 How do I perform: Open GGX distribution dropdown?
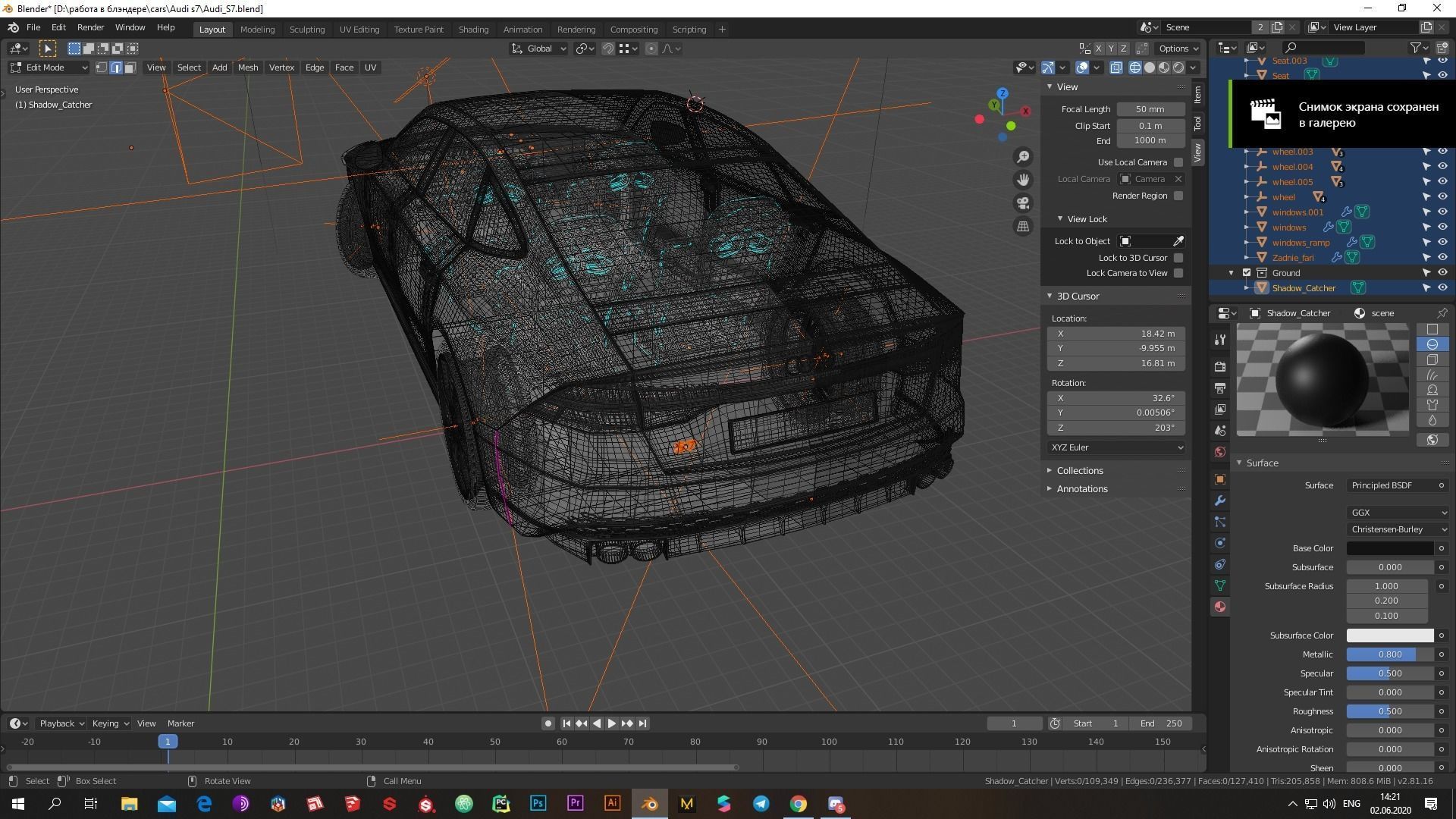(x=1398, y=513)
